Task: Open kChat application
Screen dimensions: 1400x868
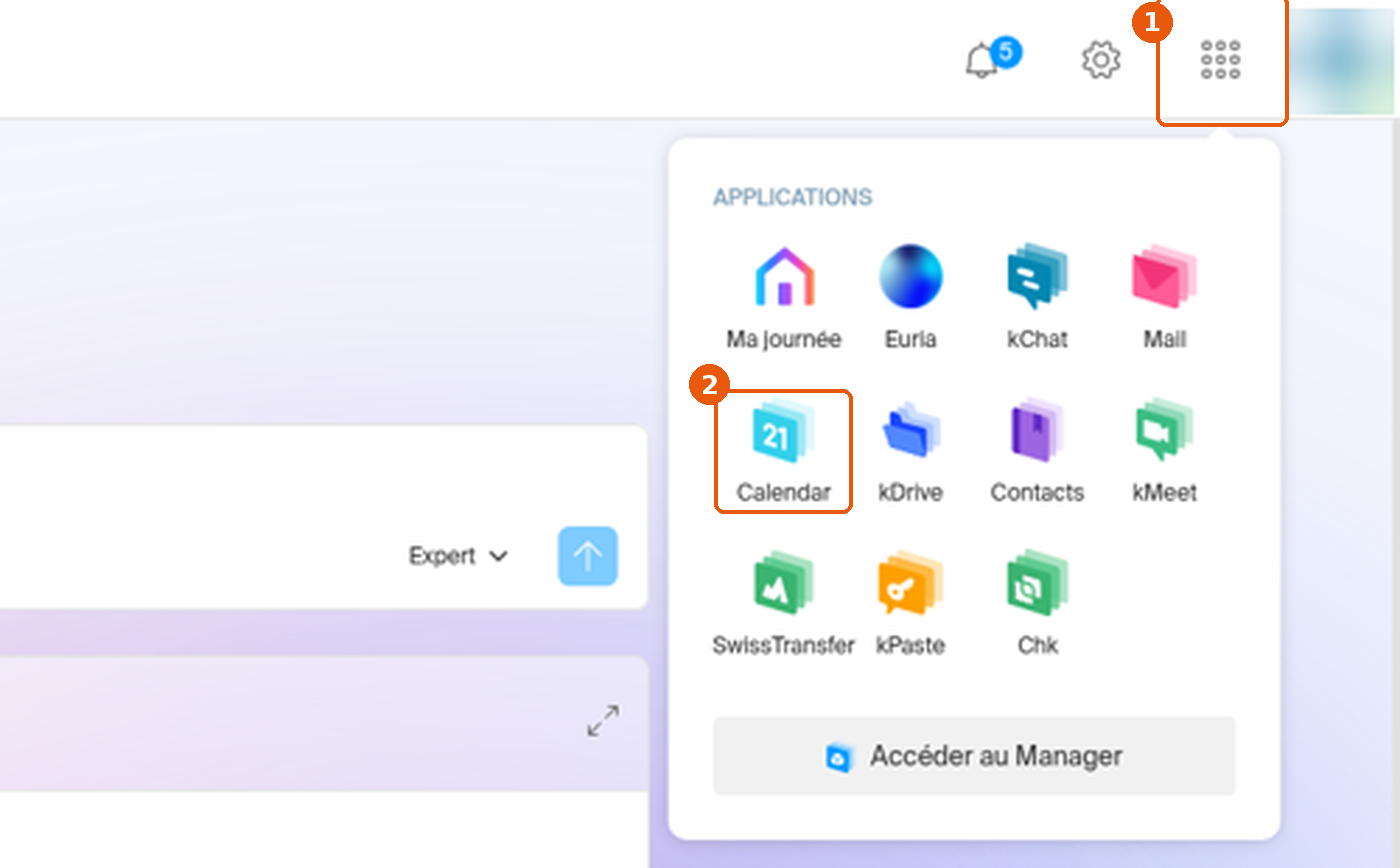Action: pos(1037,297)
